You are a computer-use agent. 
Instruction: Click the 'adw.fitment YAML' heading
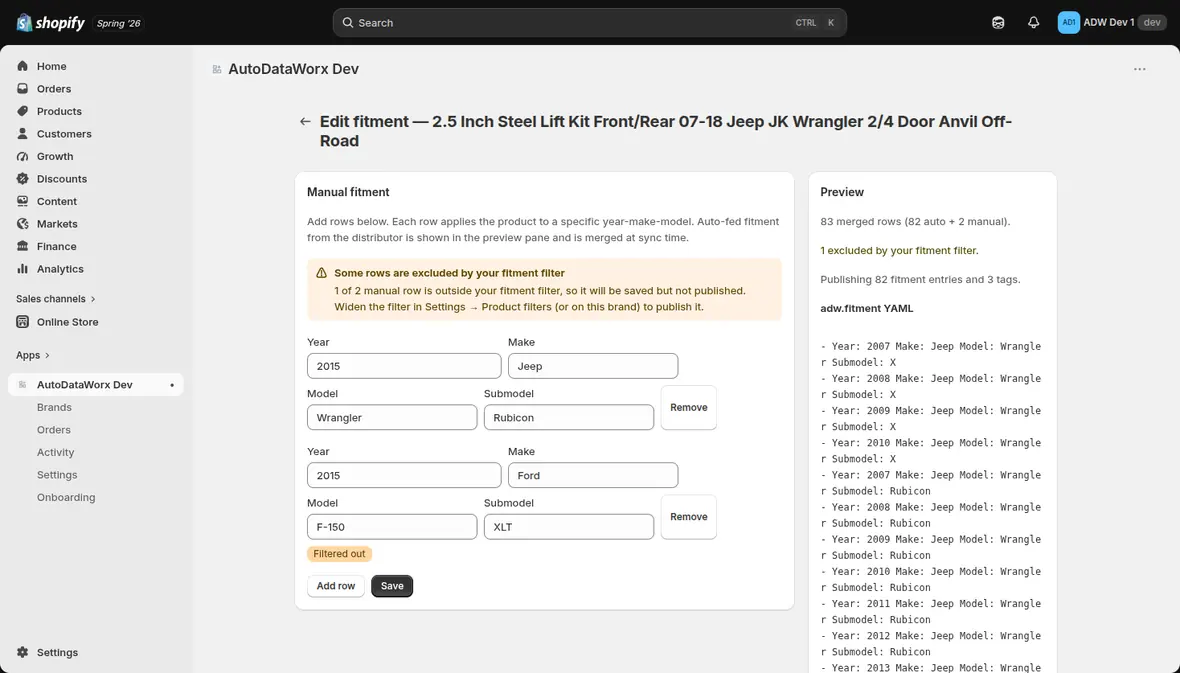[x=866, y=309]
